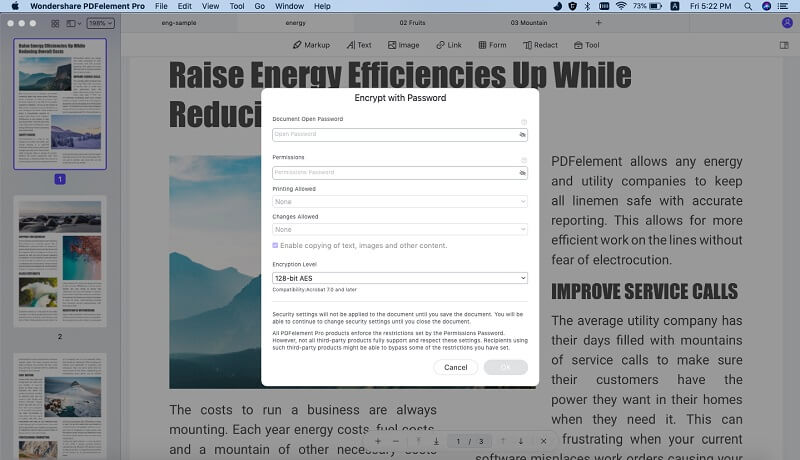Switch to the eng-sample tab

[179, 23]
